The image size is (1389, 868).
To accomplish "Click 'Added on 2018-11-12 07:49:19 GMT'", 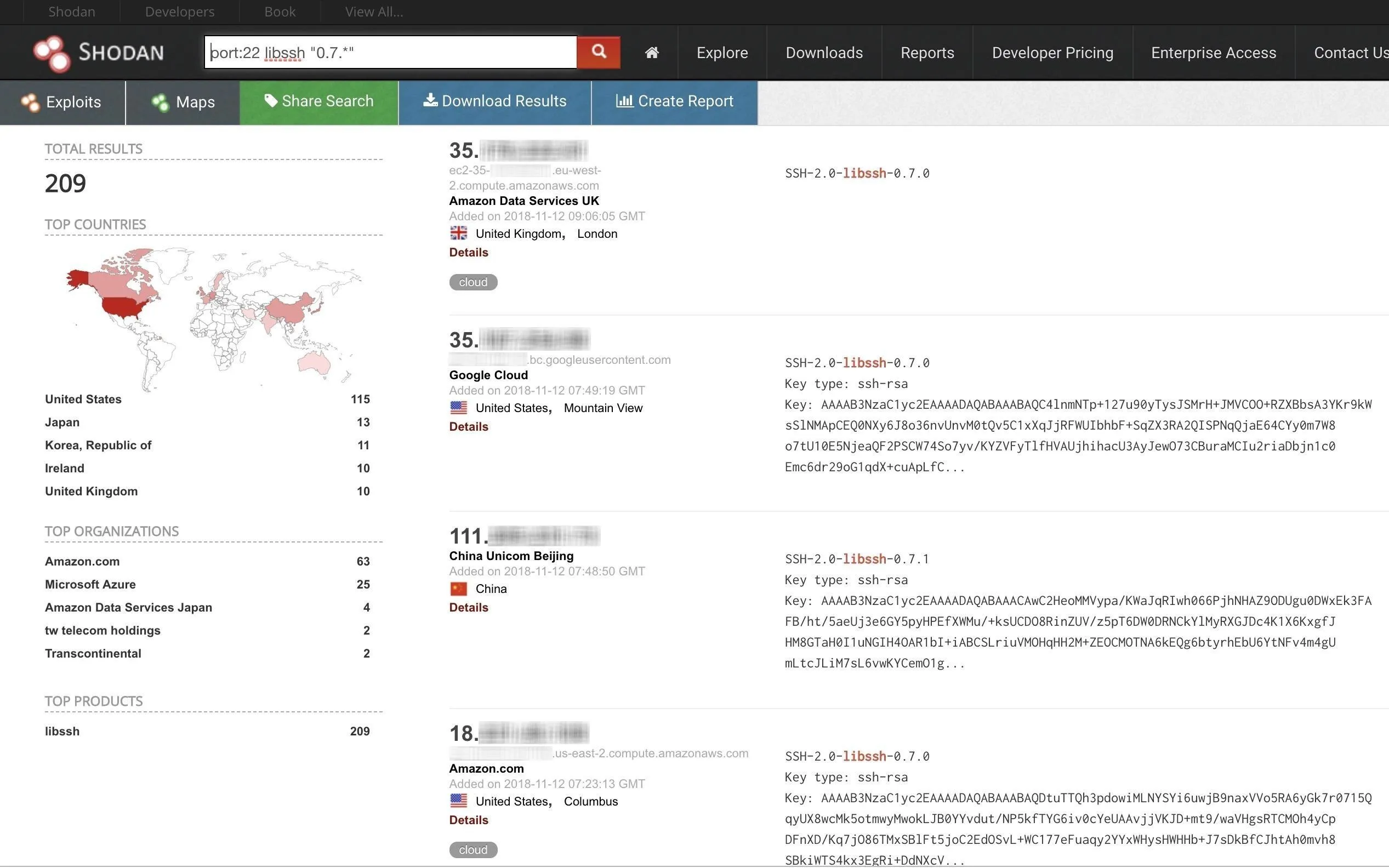I will coord(547,390).
